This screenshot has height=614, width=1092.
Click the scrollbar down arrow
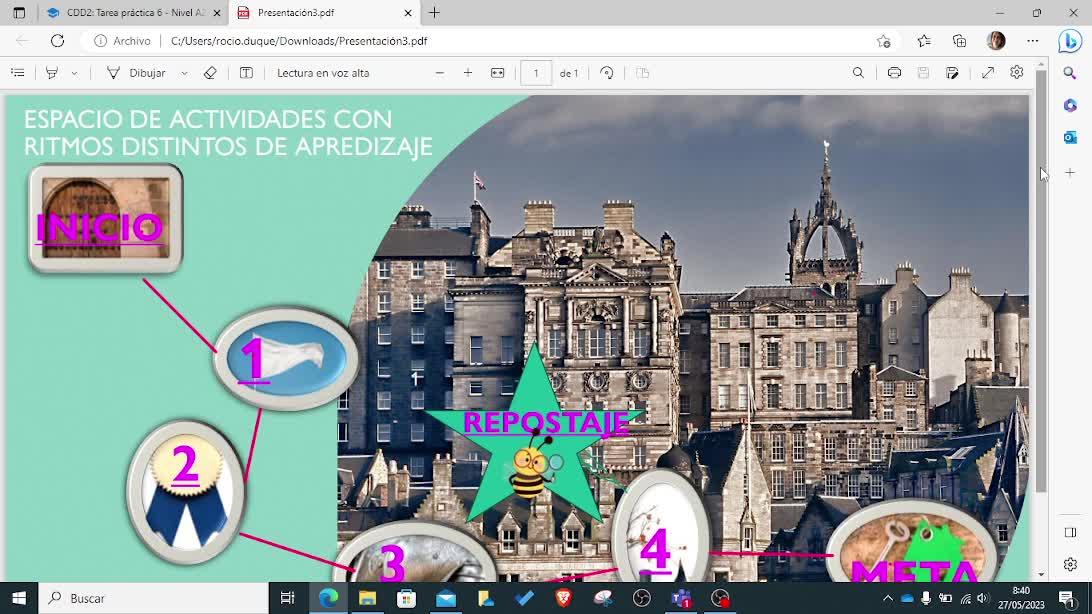point(1041,575)
